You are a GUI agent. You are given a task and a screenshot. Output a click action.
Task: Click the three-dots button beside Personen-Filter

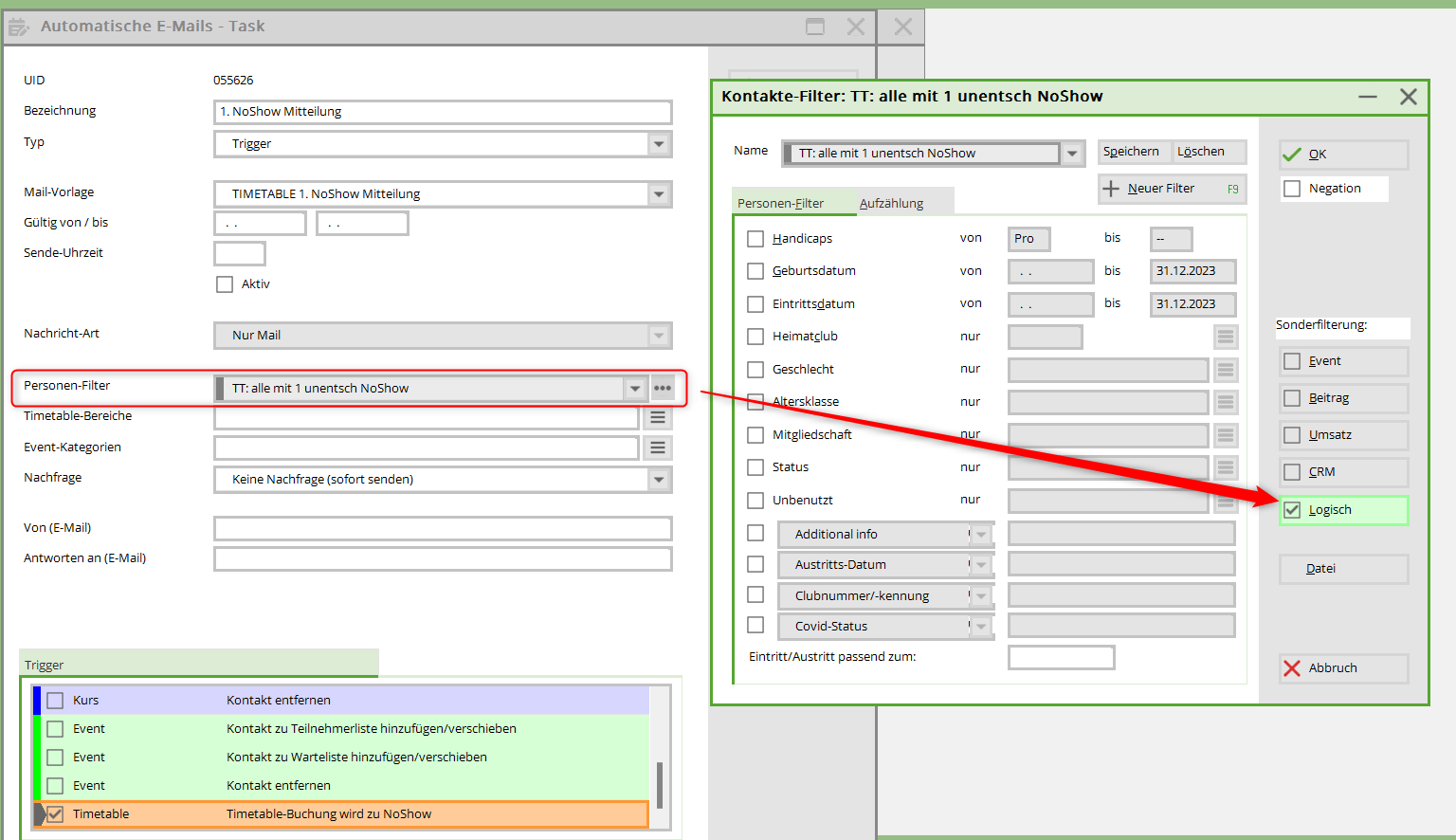pyautogui.click(x=662, y=388)
